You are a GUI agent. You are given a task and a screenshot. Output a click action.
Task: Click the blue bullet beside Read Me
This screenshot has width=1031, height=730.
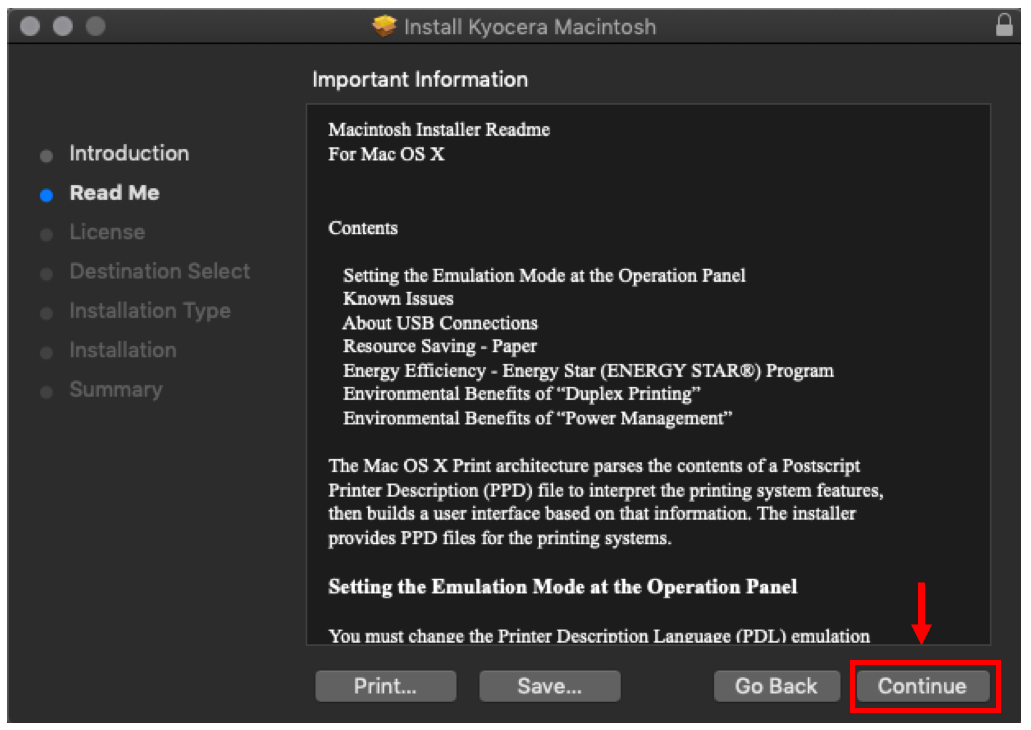pyautogui.click(x=46, y=195)
